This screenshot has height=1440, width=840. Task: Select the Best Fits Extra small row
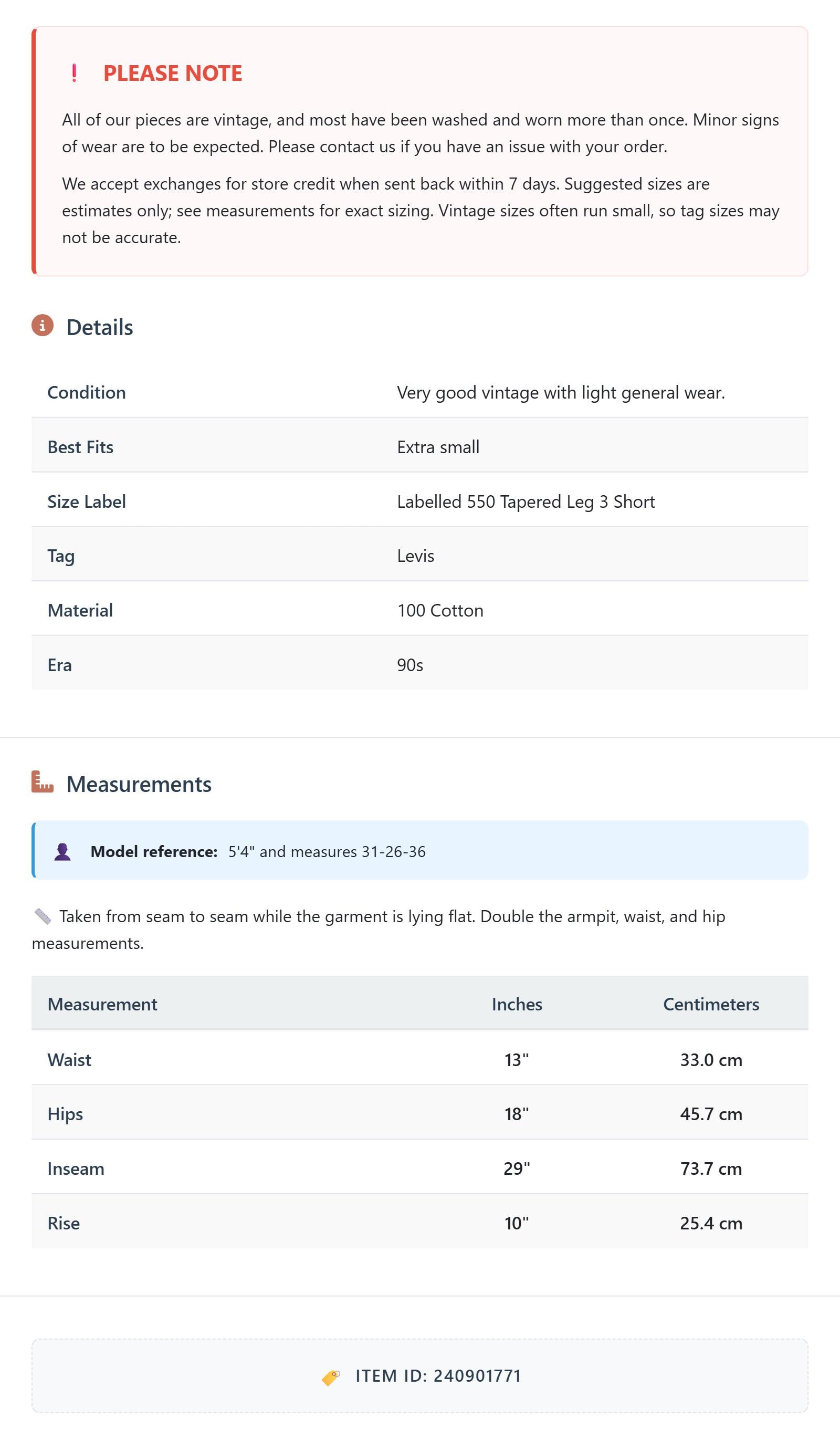point(420,447)
